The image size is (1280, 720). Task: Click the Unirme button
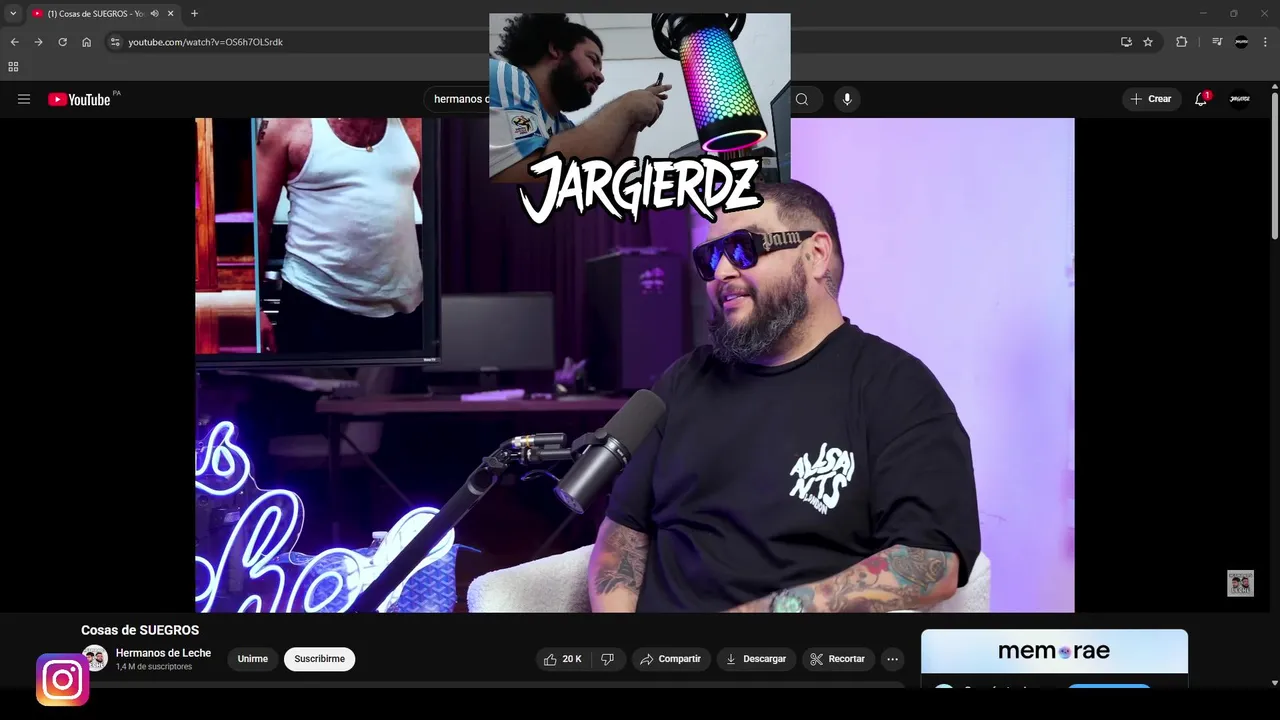point(253,659)
